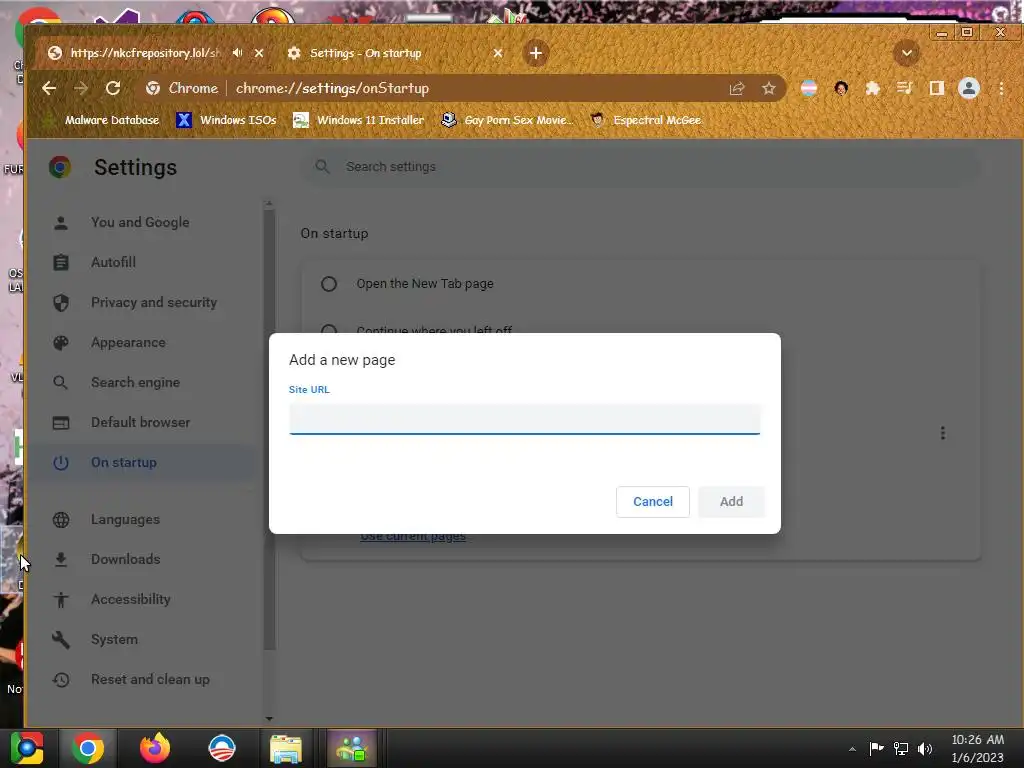The height and width of the screenshot is (768, 1024).
Task: Focus the Site URL text field
Action: pos(524,419)
